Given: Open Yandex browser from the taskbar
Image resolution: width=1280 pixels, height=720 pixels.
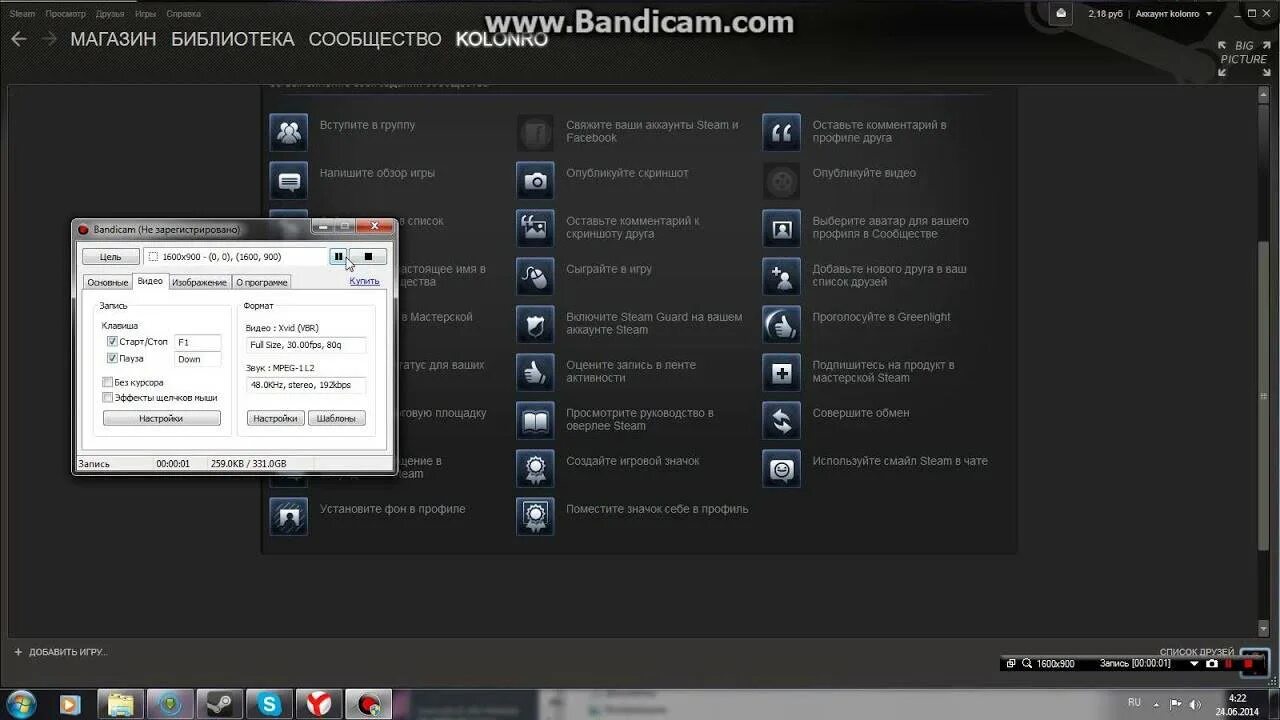Looking at the screenshot, I should click(x=319, y=704).
